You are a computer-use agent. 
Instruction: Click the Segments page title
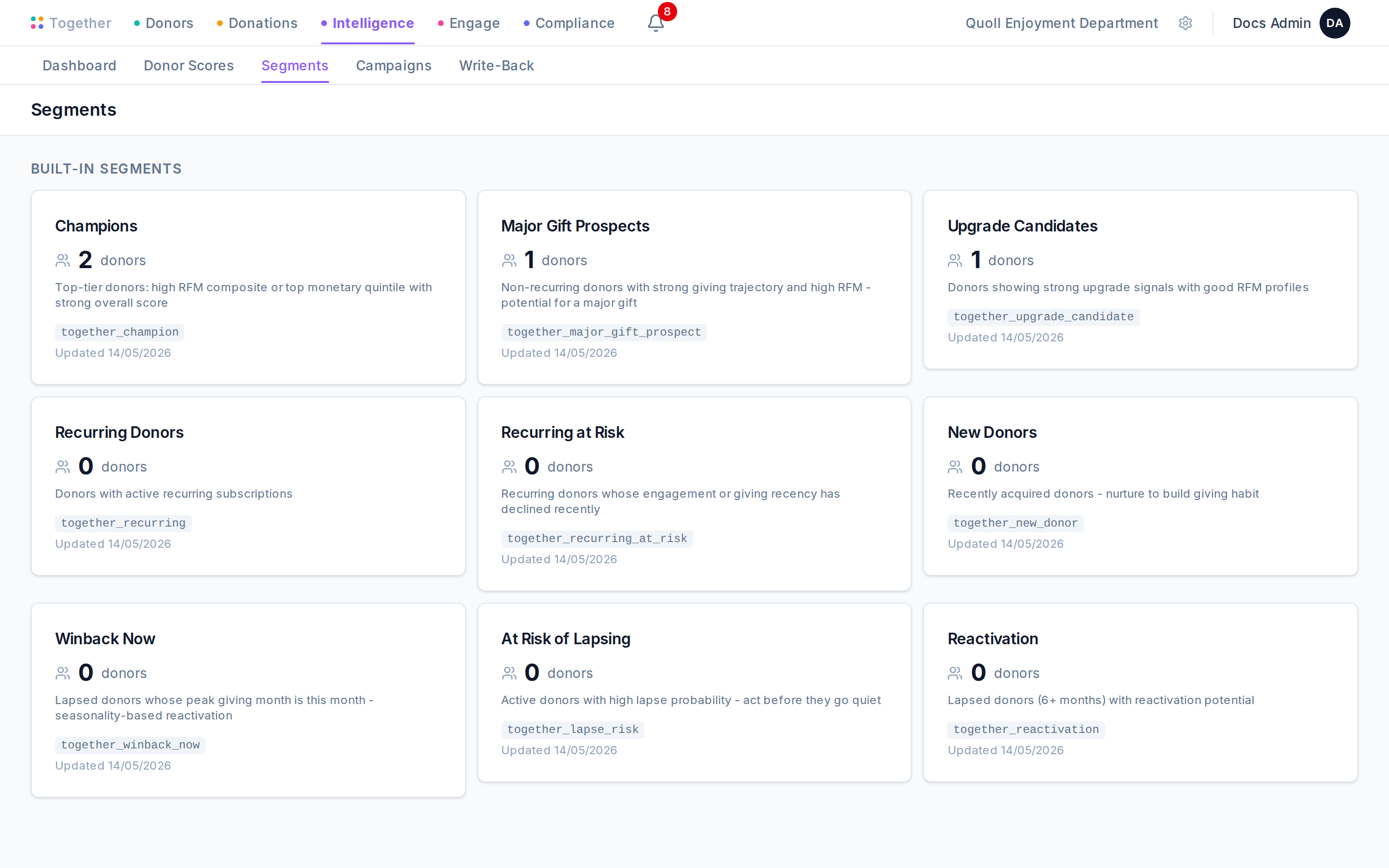(x=73, y=109)
